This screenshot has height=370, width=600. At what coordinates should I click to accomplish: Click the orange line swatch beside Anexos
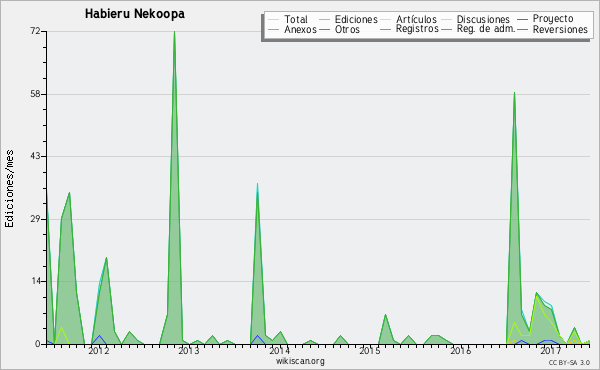(x=274, y=29)
